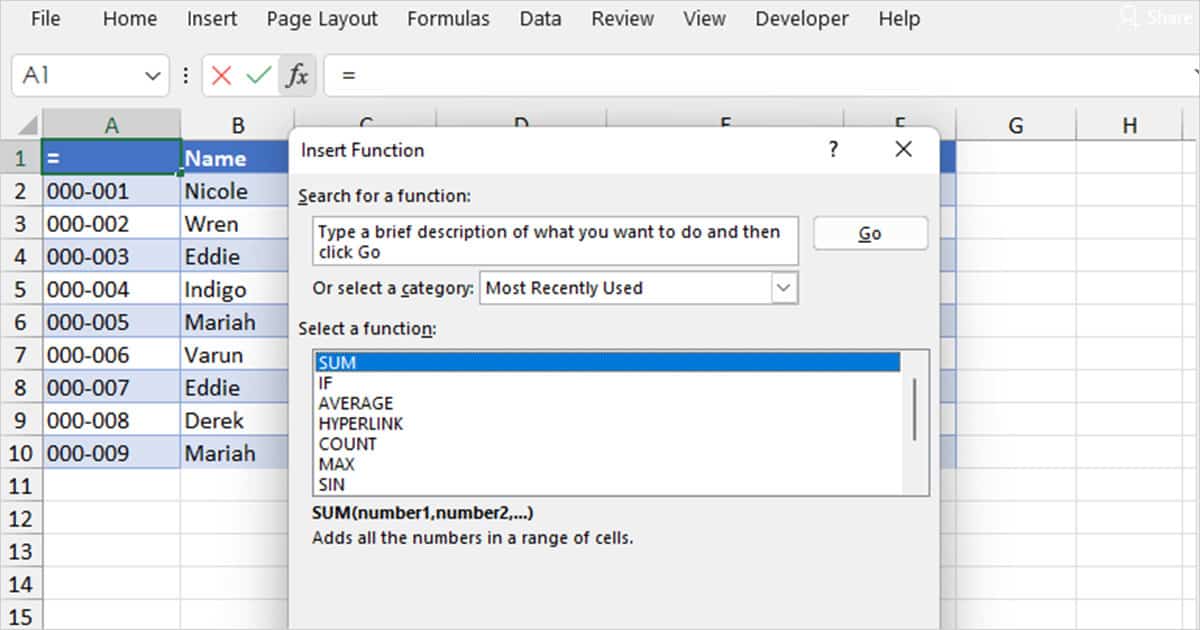The height and width of the screenshot is (630, 1200).
Task: Choose HYPERLINK from the function list
Action: [361, 423]
